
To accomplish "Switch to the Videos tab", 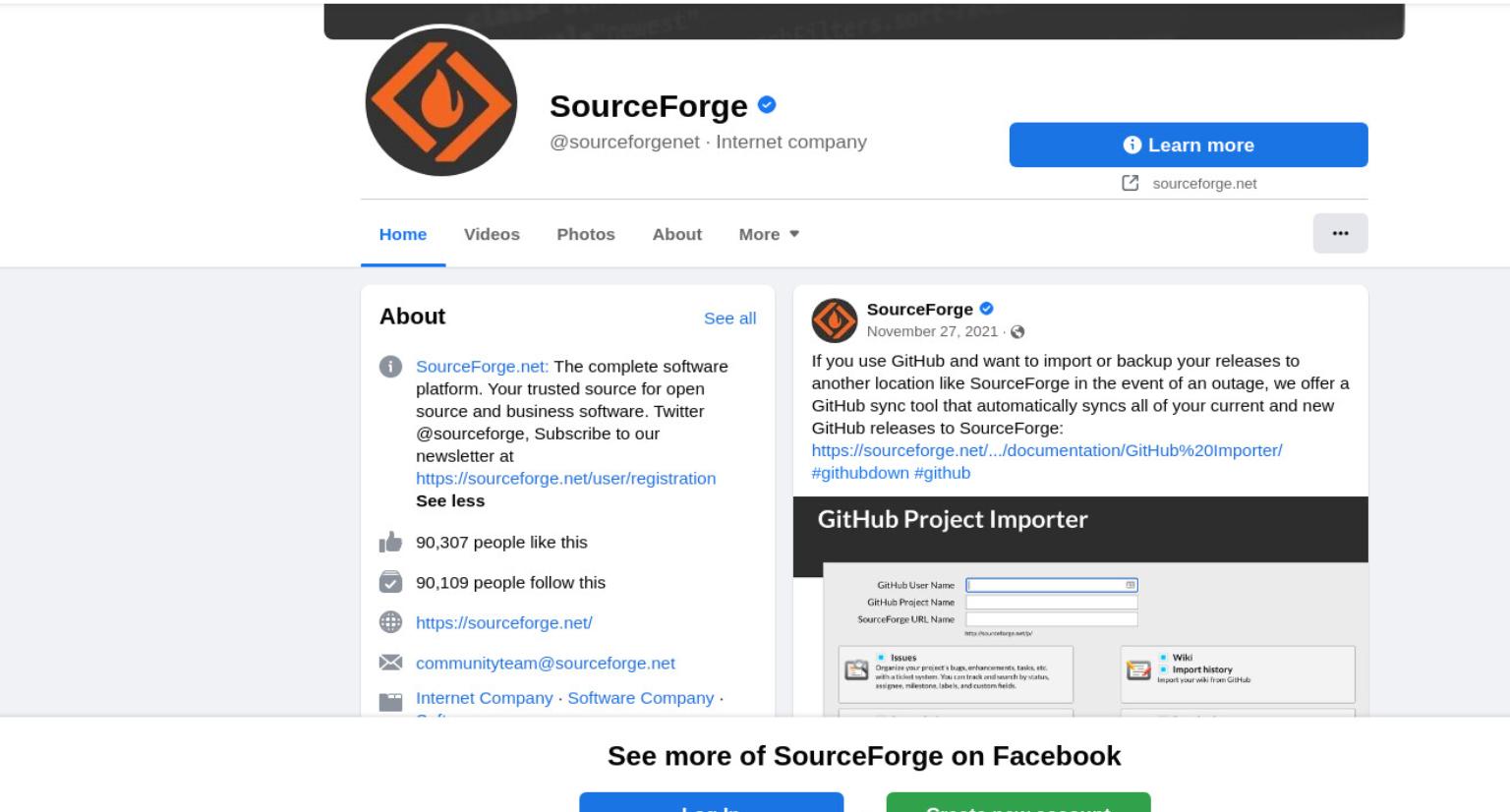I will [492, 234].
